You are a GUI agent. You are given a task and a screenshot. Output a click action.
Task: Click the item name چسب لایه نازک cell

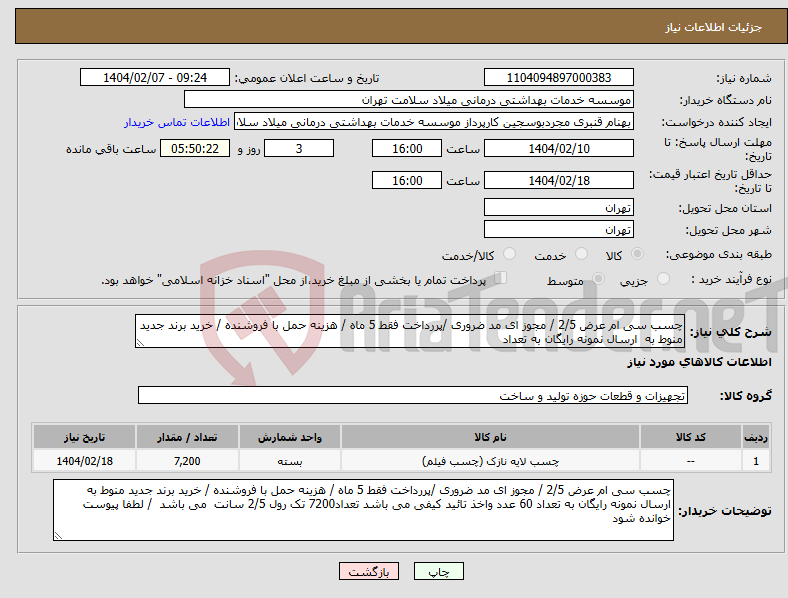tap(490, 461)
